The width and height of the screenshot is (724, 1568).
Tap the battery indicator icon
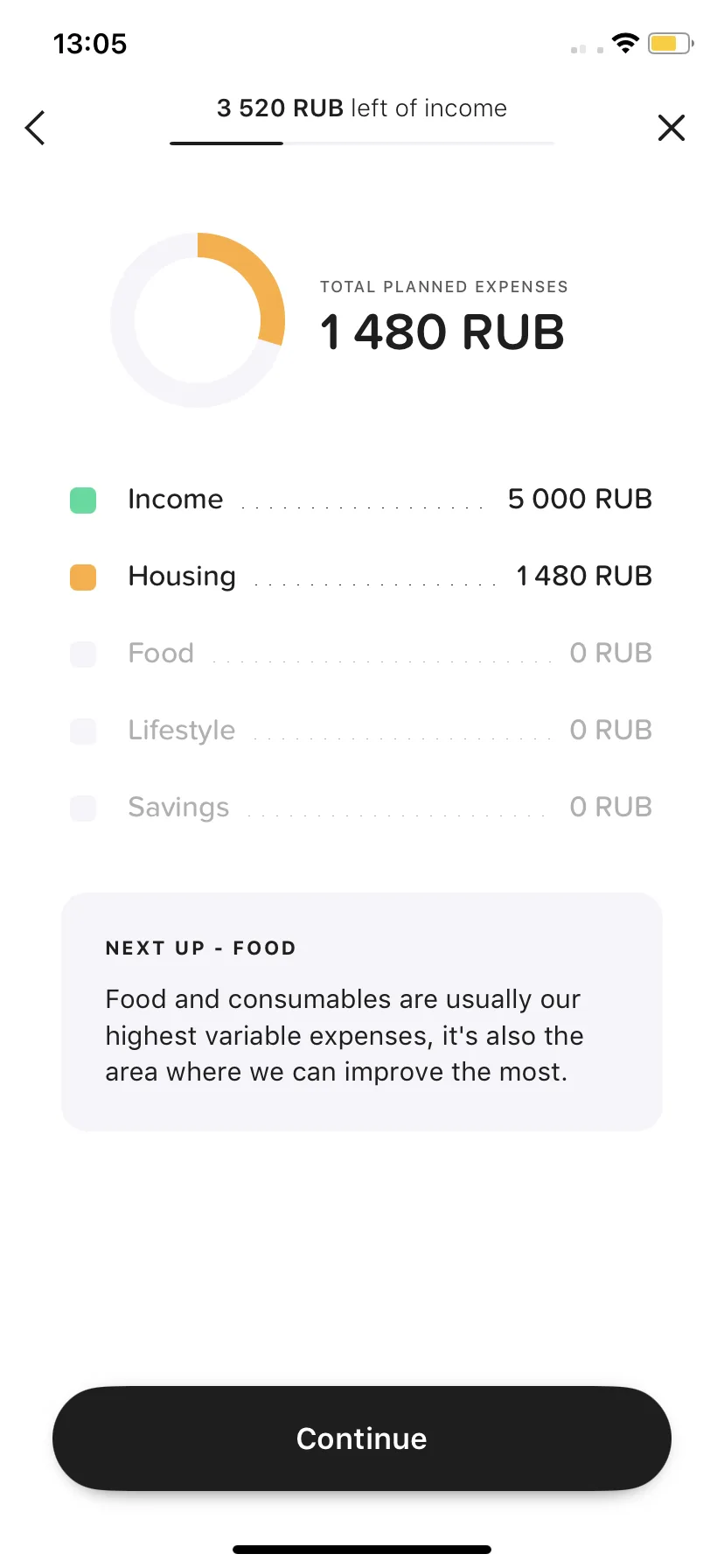point(671,43)
